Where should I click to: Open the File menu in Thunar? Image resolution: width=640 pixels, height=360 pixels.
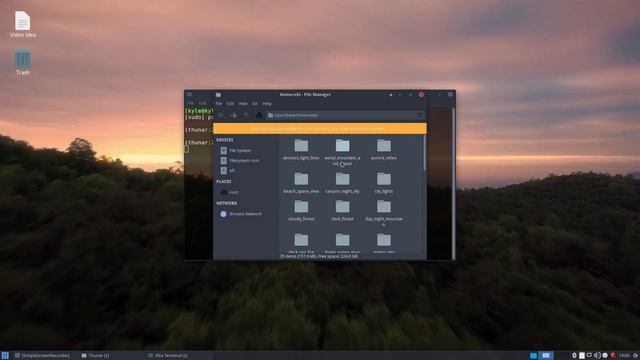(x=219, y=104)
